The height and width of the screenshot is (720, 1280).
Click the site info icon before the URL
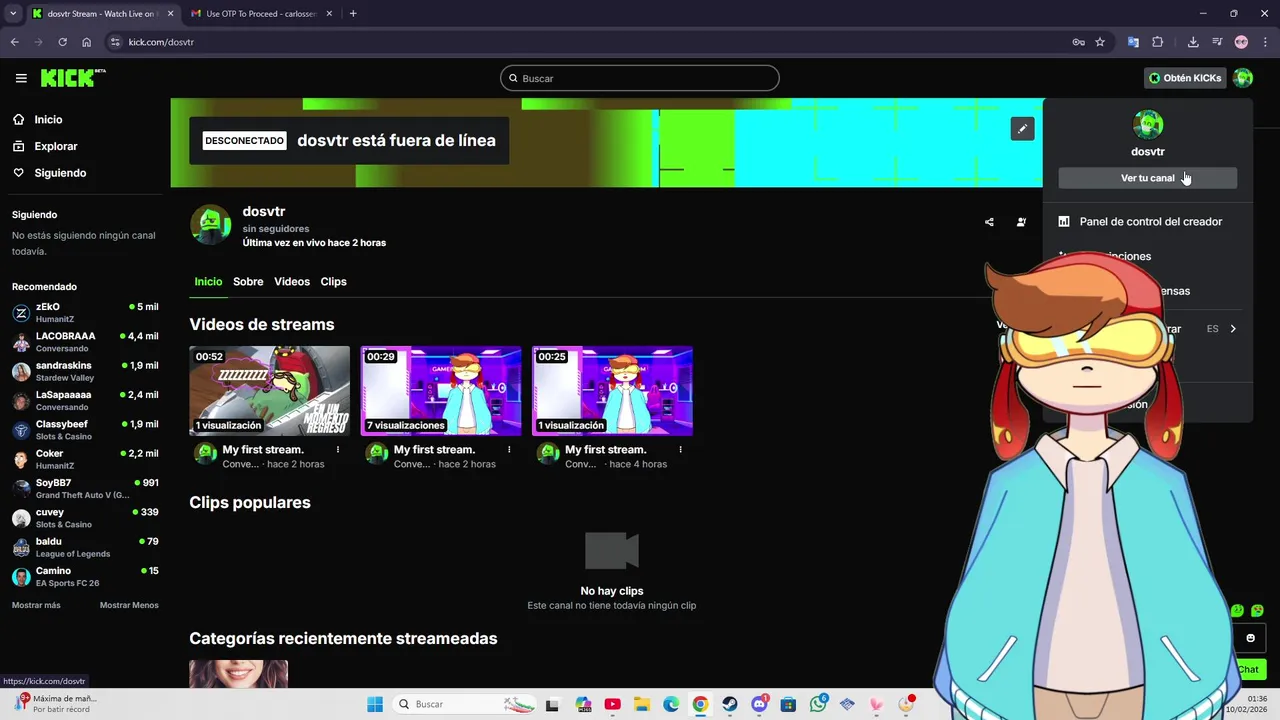click(115, 42)
